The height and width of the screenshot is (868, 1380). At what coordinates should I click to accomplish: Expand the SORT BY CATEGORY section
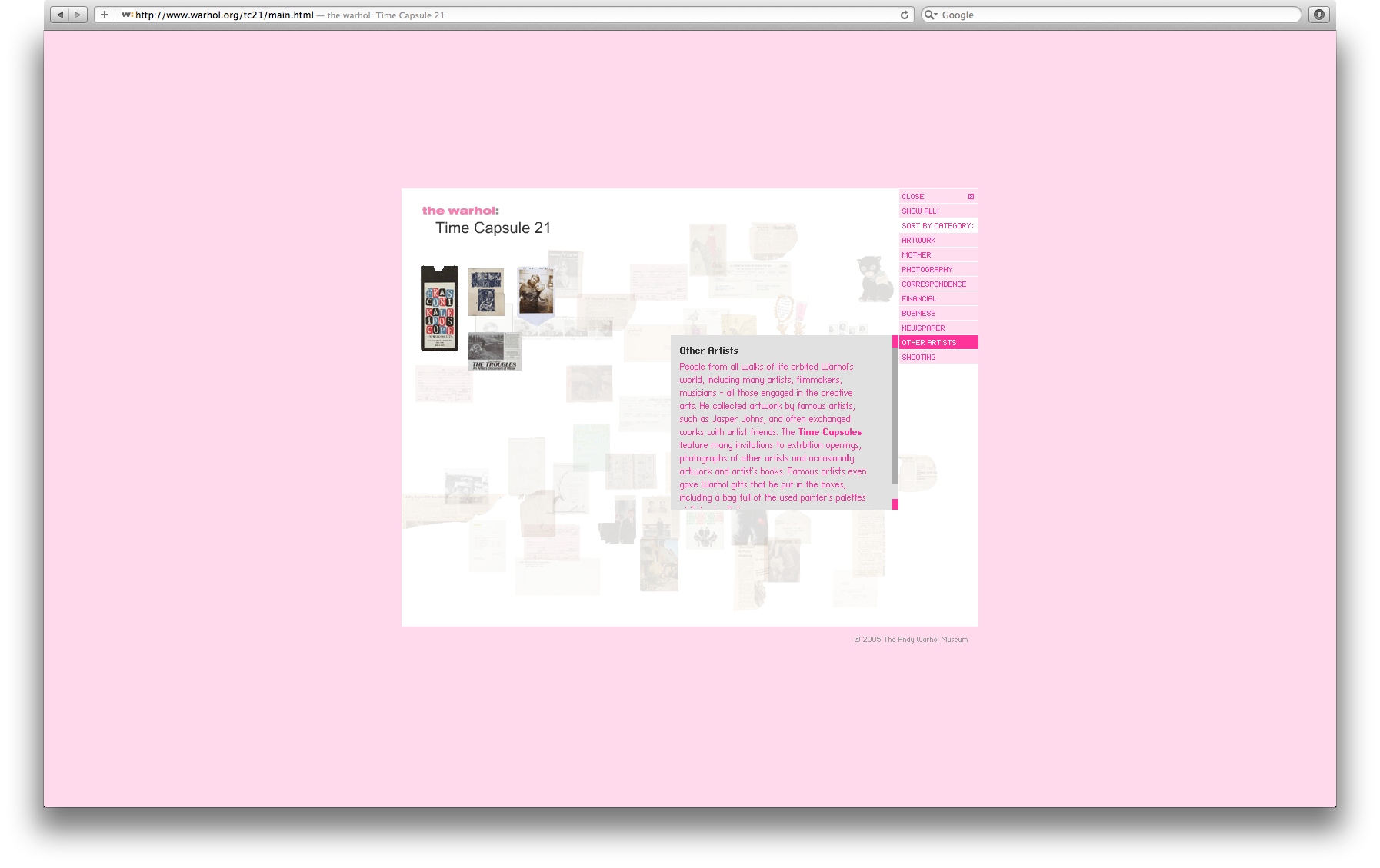coord(938,225)
